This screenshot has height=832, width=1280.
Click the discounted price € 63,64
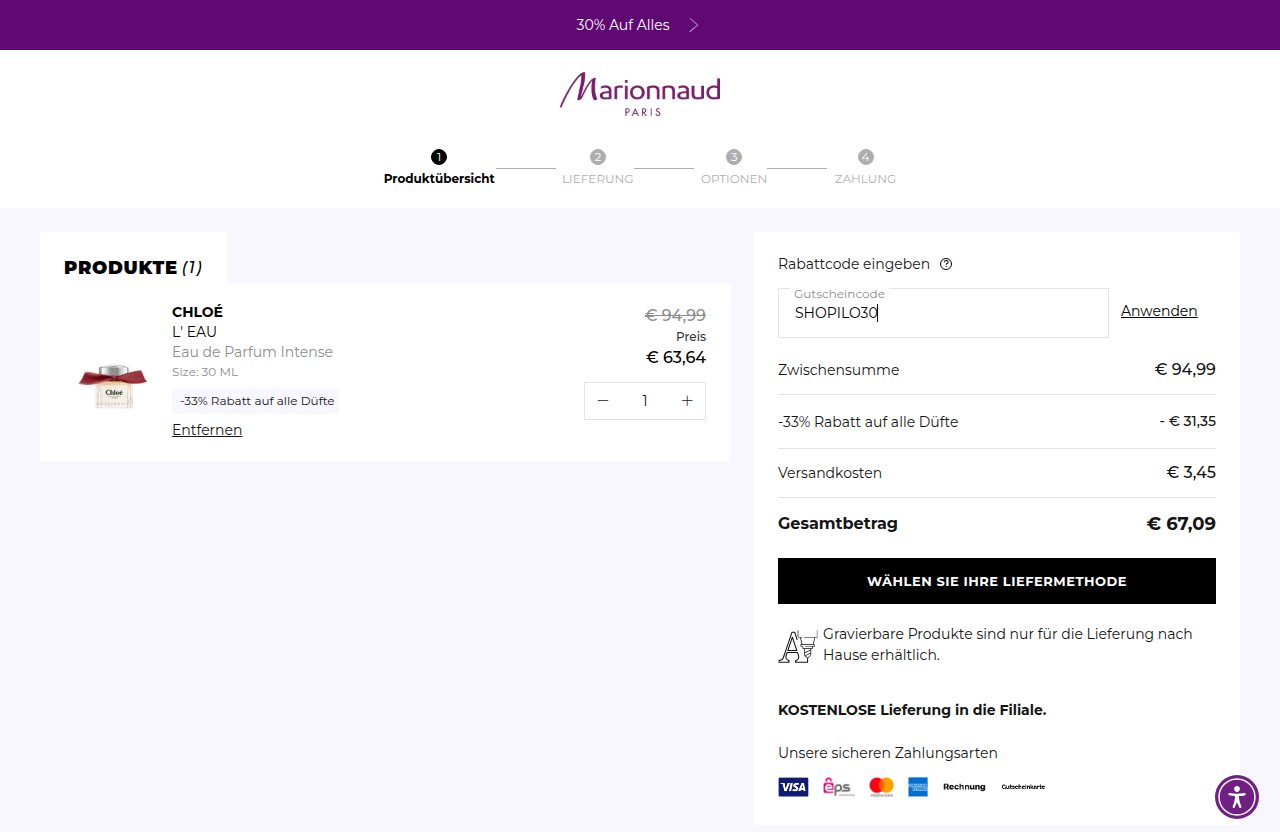(x=676, y=357)
